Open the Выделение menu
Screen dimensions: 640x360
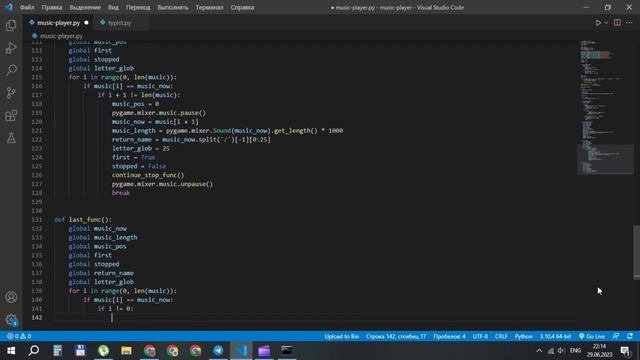click(85, 7)
